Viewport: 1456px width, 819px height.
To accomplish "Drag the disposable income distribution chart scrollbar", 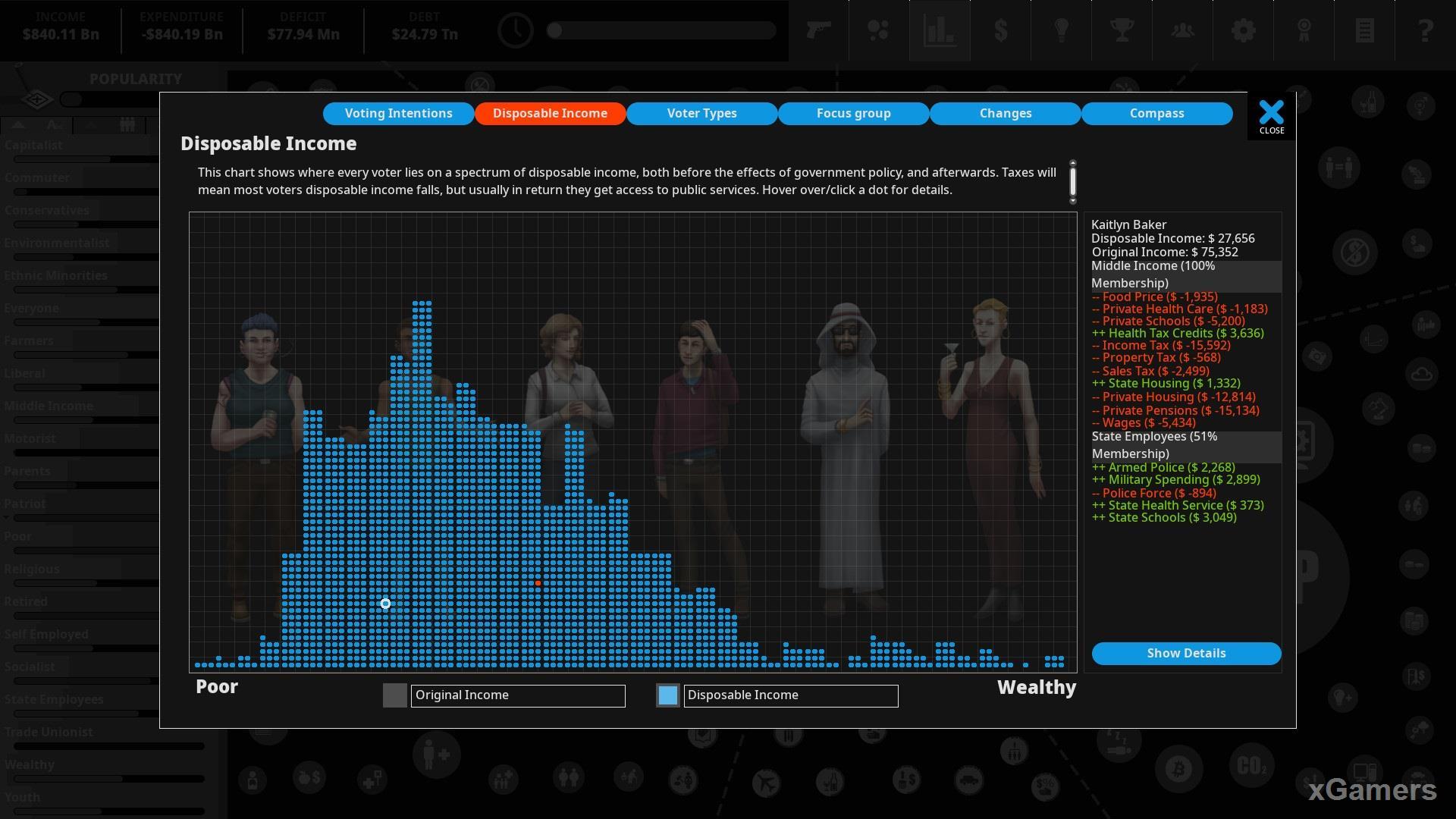I will [1072, 183].
